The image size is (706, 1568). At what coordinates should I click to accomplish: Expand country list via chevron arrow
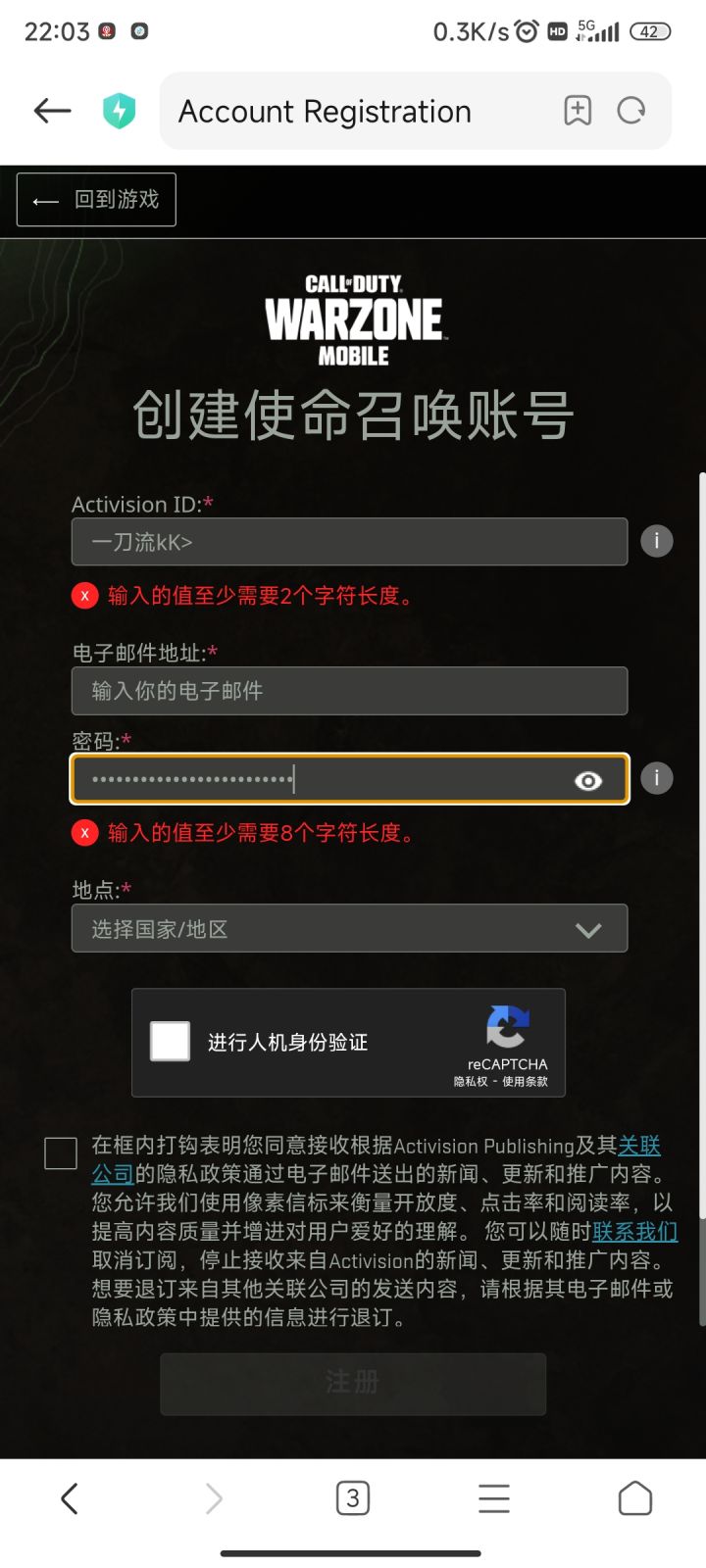tap(588, 930)
